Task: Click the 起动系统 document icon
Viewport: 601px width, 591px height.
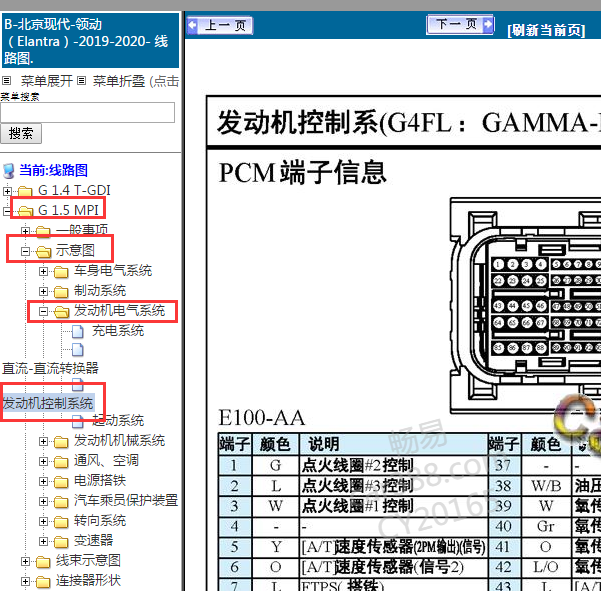Action: click(x=78, y=422)
